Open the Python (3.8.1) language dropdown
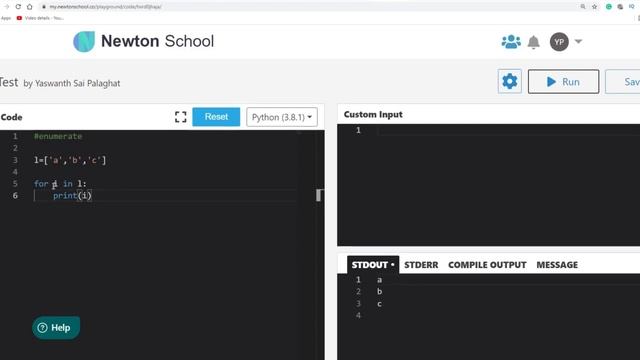The height and width of the screenshot is (360, 640). point(282,117)
